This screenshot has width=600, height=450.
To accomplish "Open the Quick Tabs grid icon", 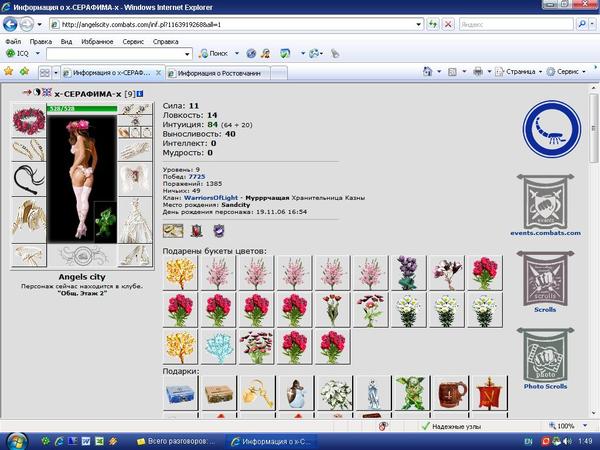I will [x=45, y=73].
